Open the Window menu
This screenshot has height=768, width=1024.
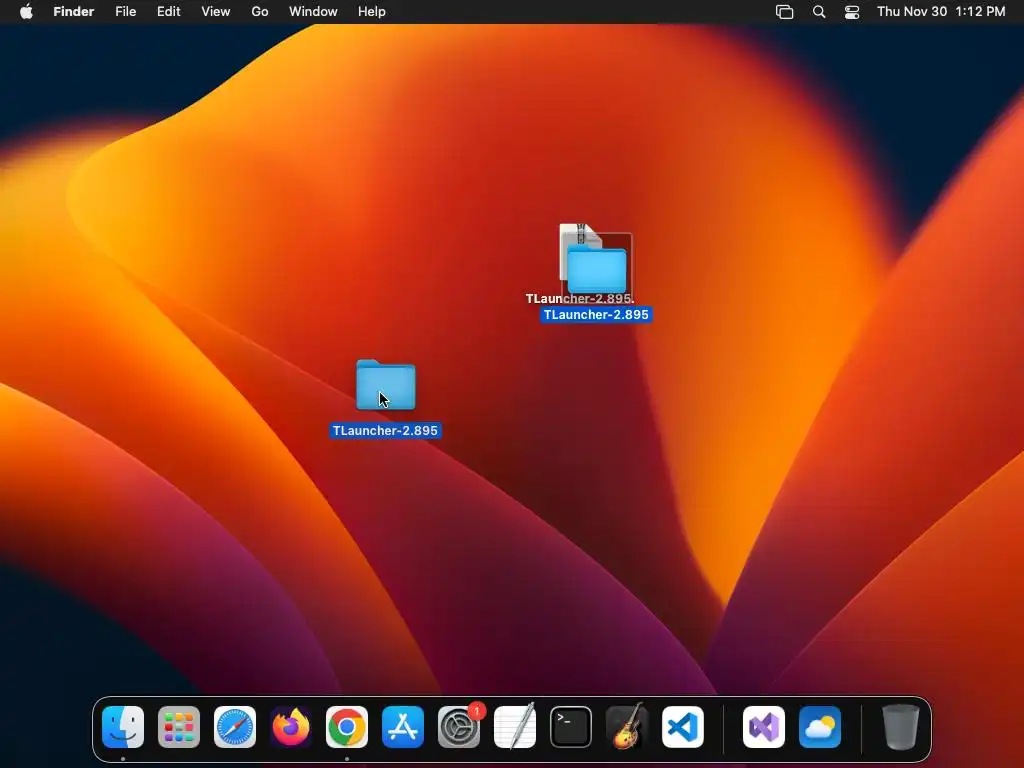313,12
